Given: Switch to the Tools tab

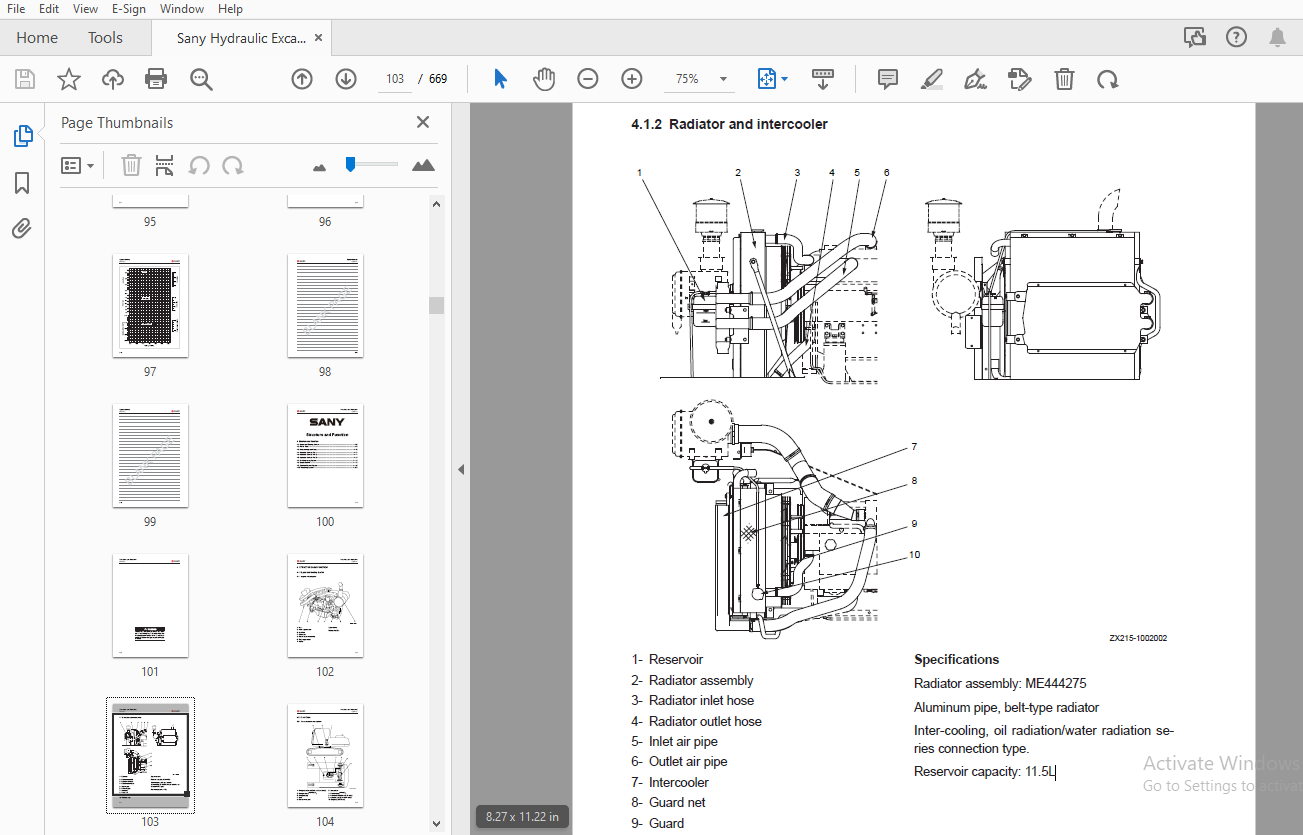Looking at the screenshot, I should 105,38.
